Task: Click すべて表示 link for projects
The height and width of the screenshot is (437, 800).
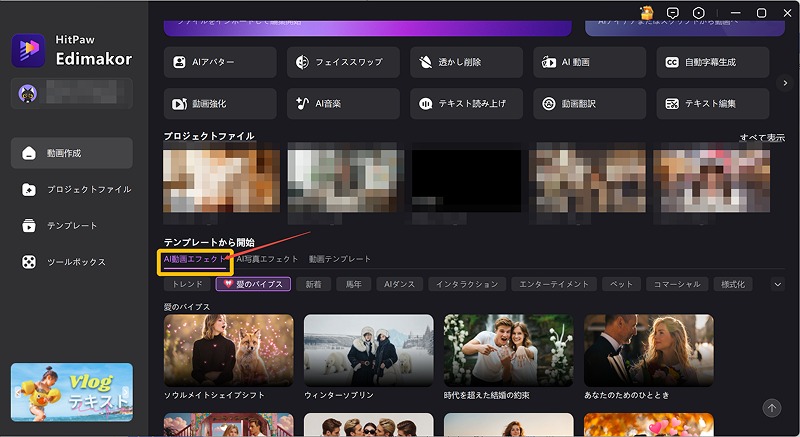Action: pyautogui.click(x=762, y=137)
